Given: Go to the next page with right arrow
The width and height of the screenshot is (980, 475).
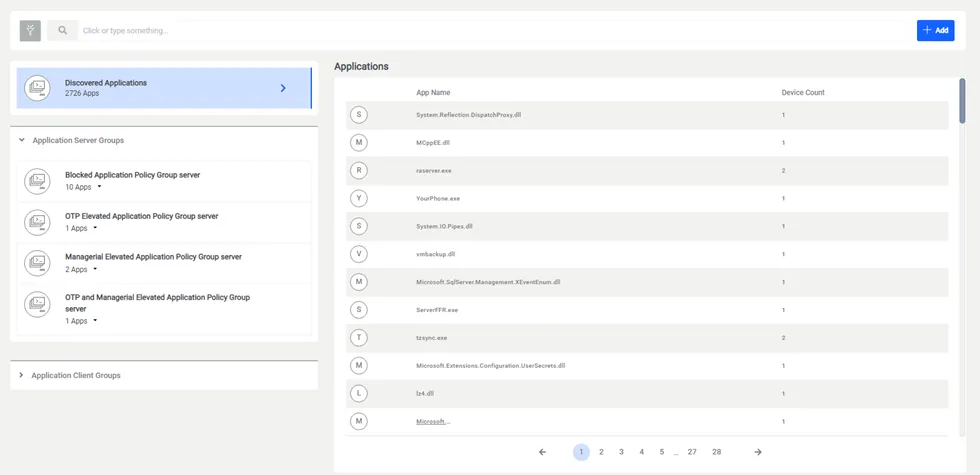Looking at the screenshot, I should point(758,452).
